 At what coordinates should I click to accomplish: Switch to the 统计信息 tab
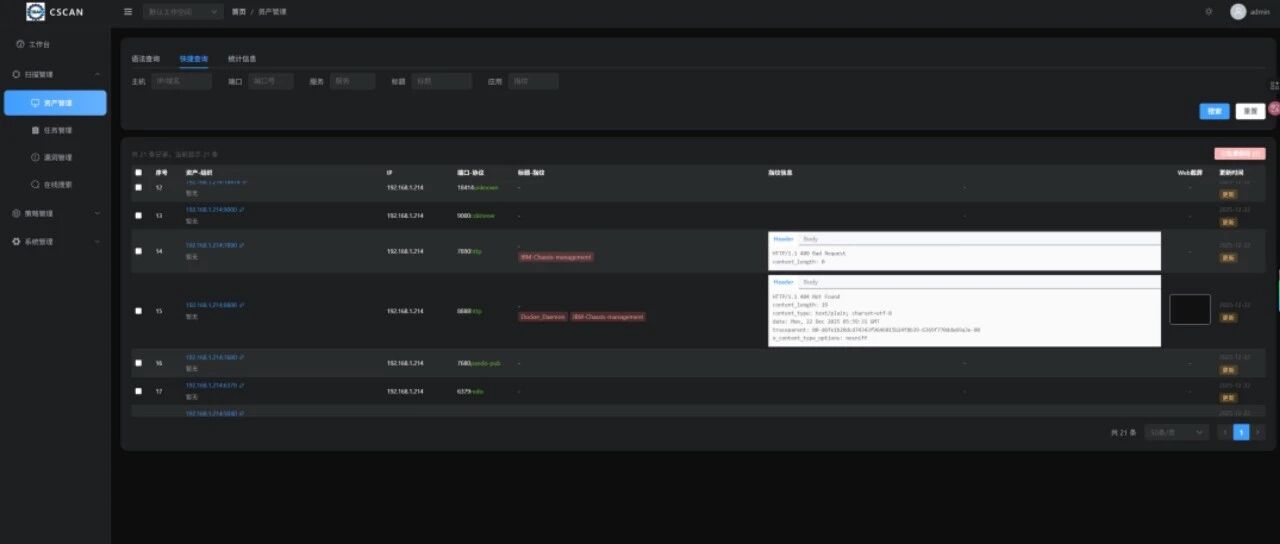point(242,59)
